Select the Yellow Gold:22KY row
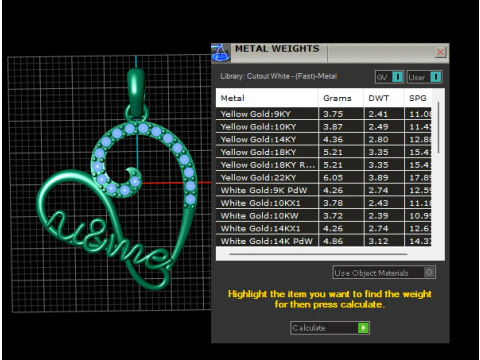The width and height of the screenshot is (480, 360). point(324,177)
